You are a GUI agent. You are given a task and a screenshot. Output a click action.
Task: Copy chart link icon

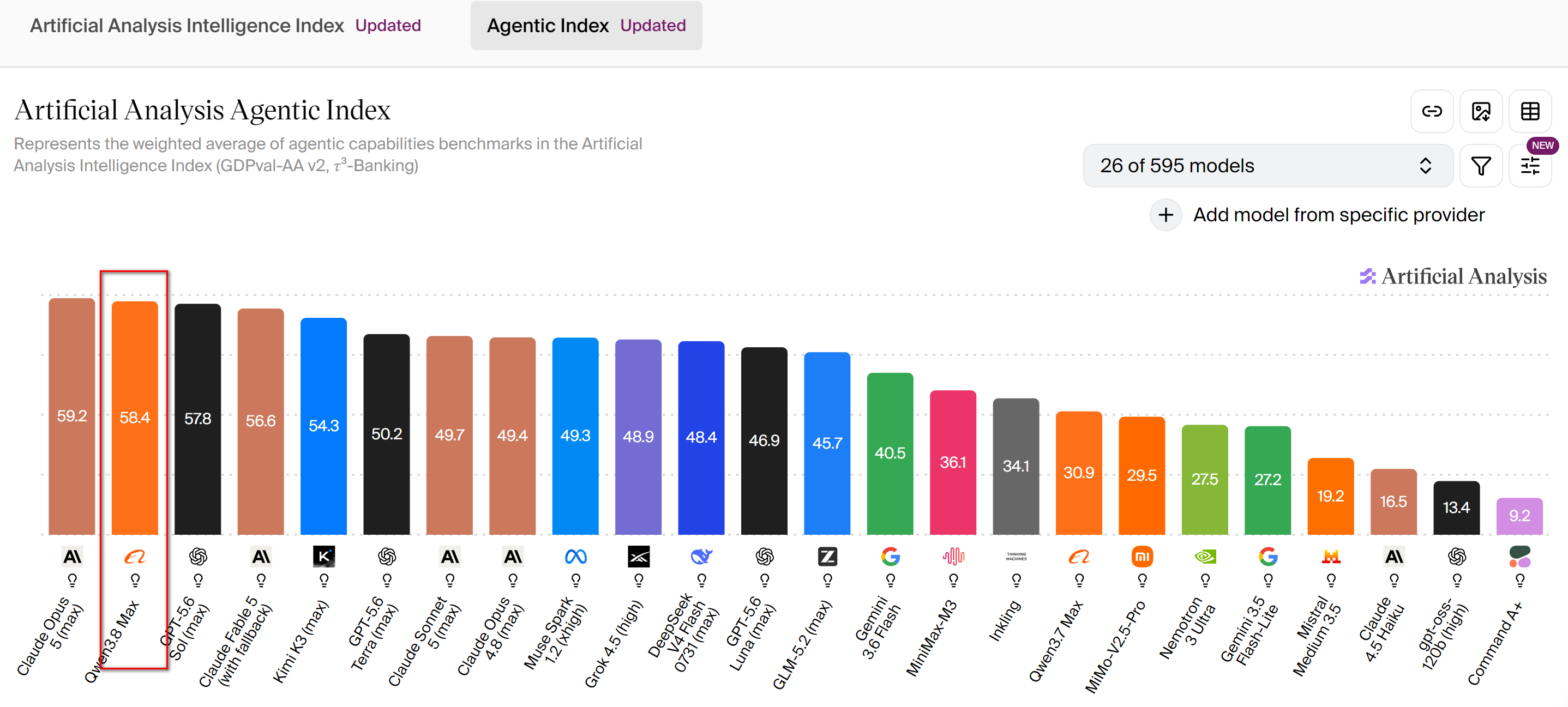point(1432,111)
